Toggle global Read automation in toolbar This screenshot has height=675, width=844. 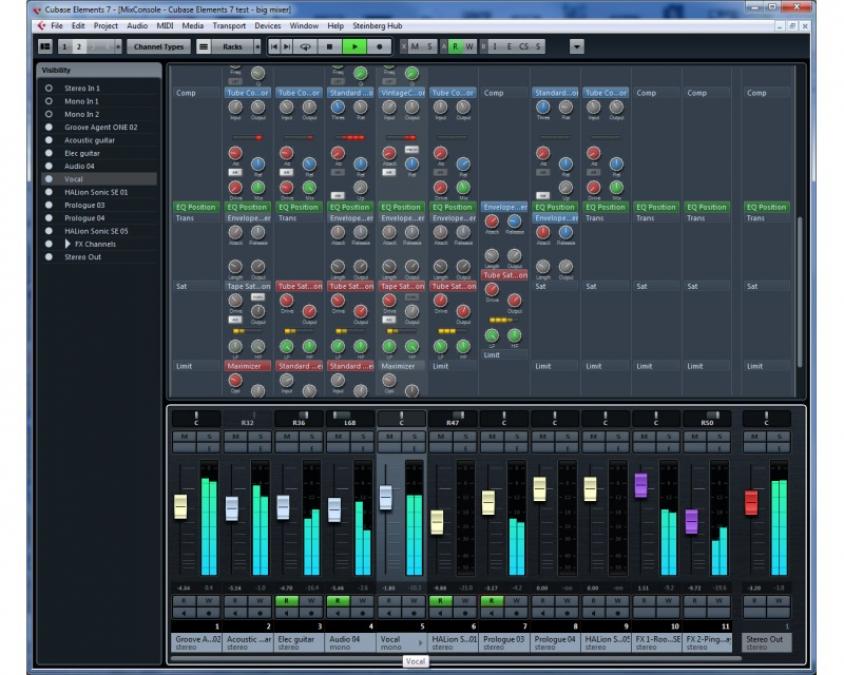tap(455, 47)
